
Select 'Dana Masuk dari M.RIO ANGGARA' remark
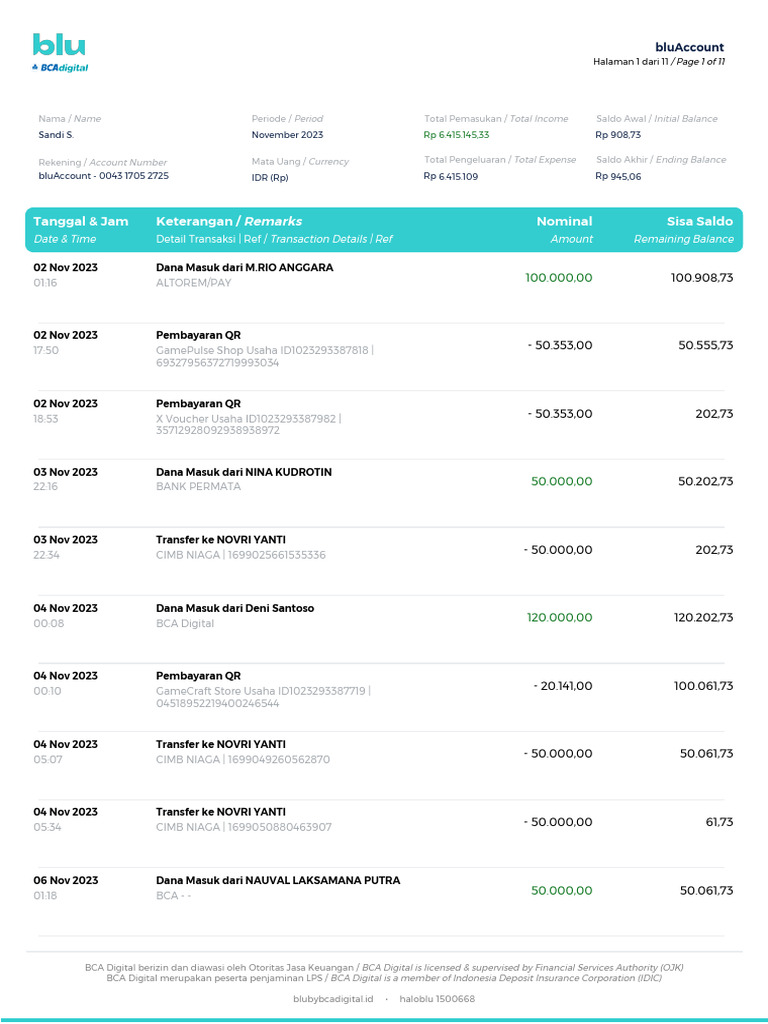tap(244, 267)
